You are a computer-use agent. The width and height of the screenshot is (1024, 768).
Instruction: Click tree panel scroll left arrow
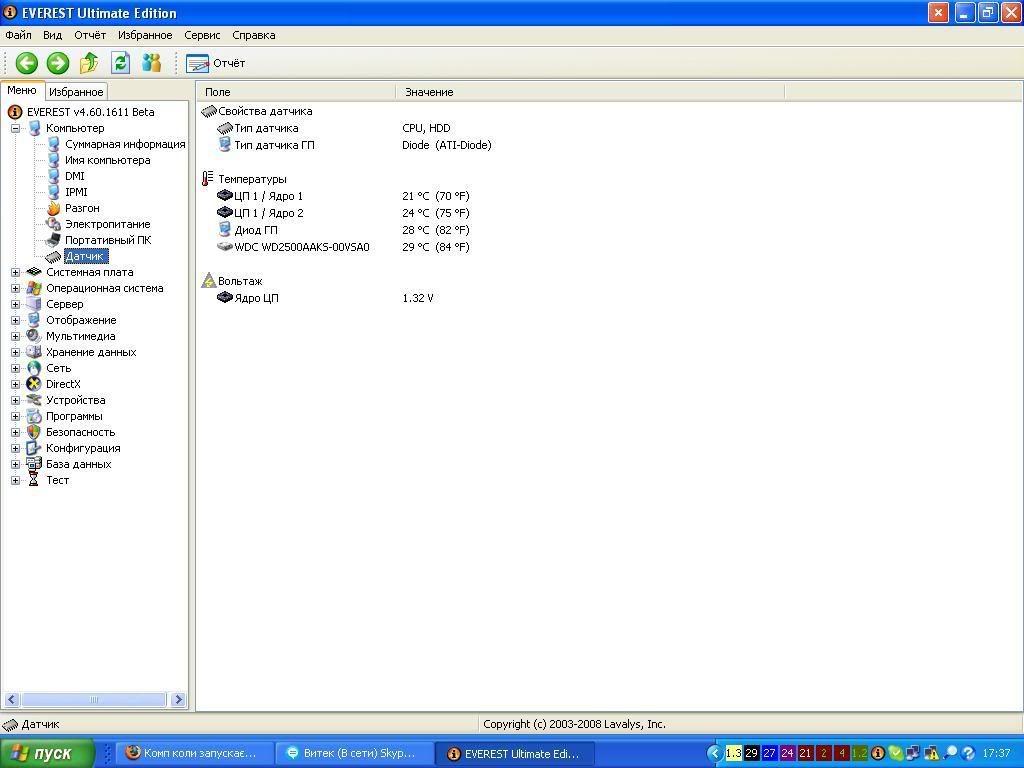click(11, 699)
